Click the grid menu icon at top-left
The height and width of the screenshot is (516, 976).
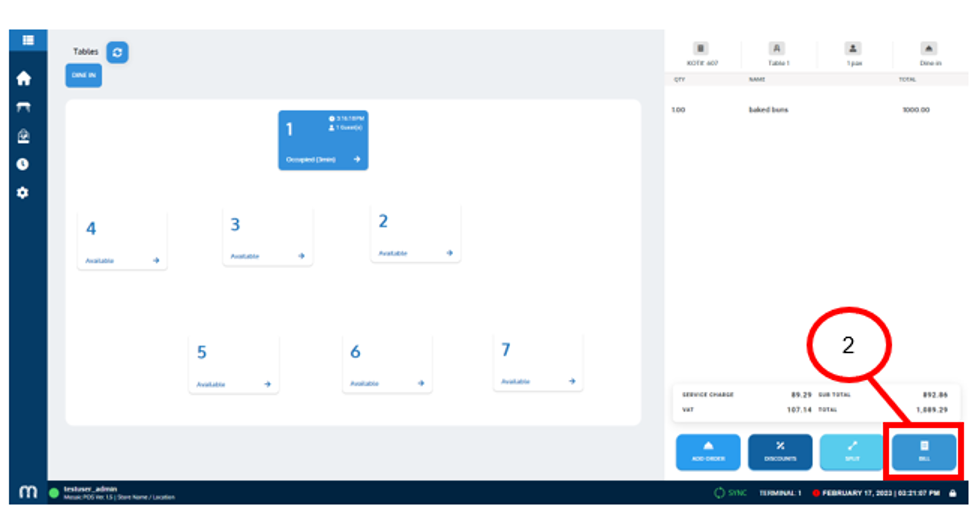pos(28,40)
